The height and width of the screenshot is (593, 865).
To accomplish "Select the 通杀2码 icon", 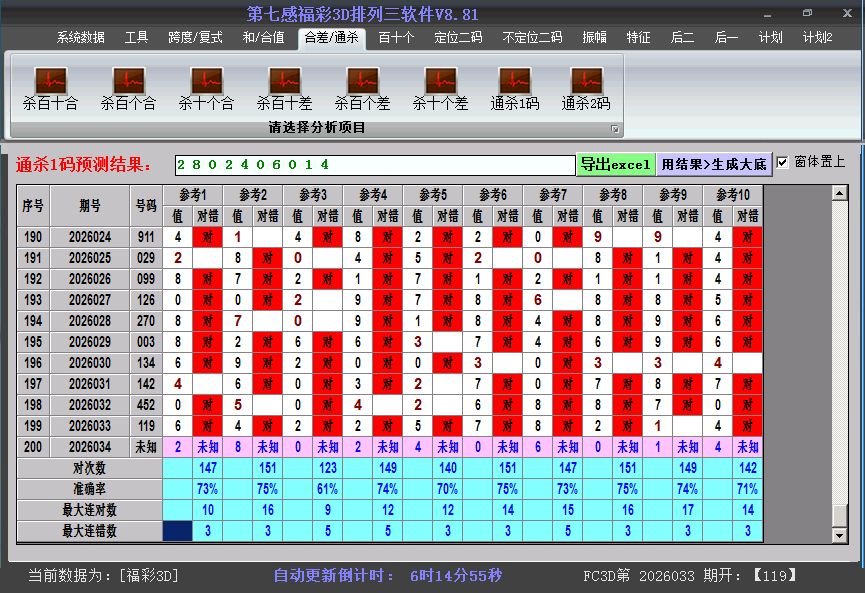I will (586, 81).
